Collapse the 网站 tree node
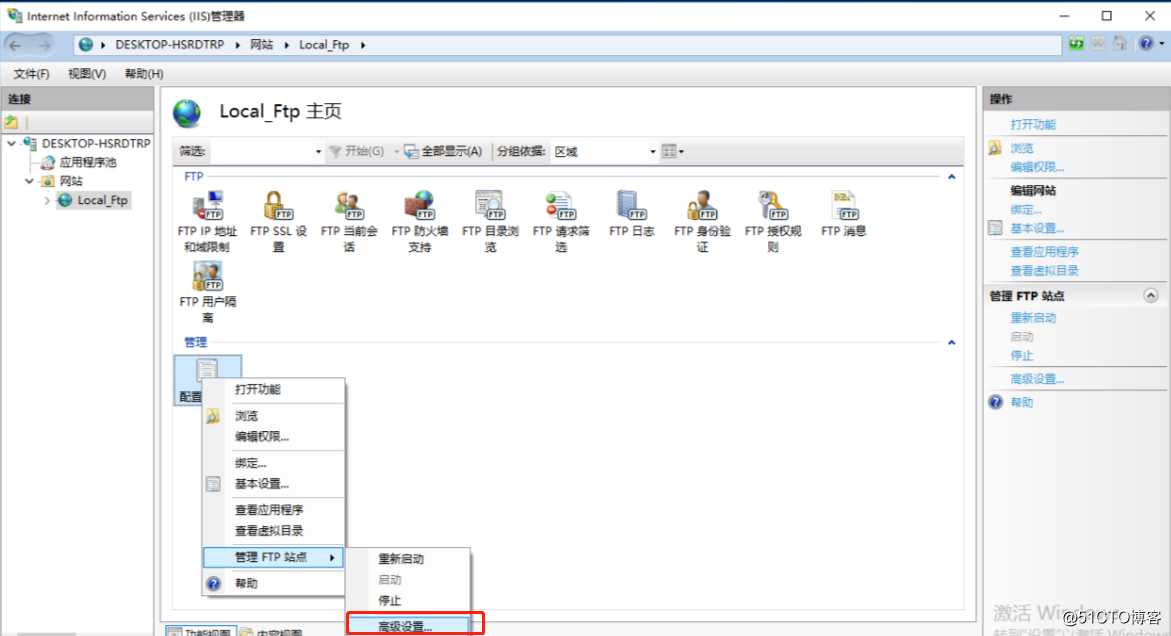 coord(29,181)
